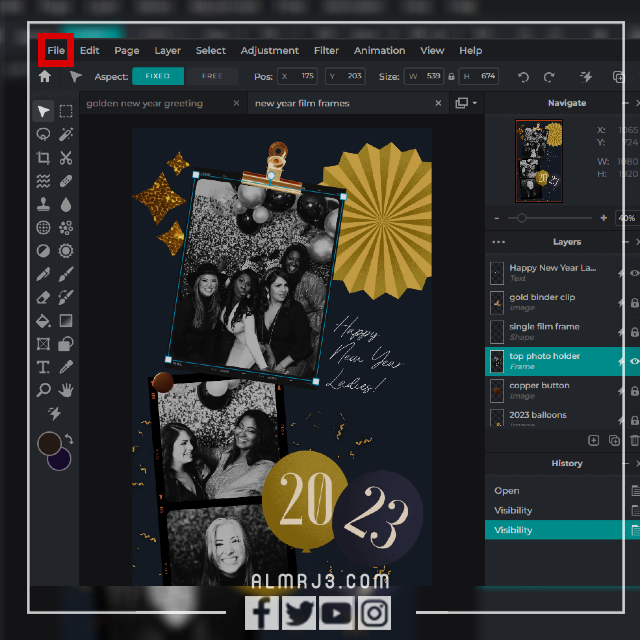Image resolution: width=640 pixels, height=640 pixels.
Task: Open the Filter menu
Action: [326, 50]
